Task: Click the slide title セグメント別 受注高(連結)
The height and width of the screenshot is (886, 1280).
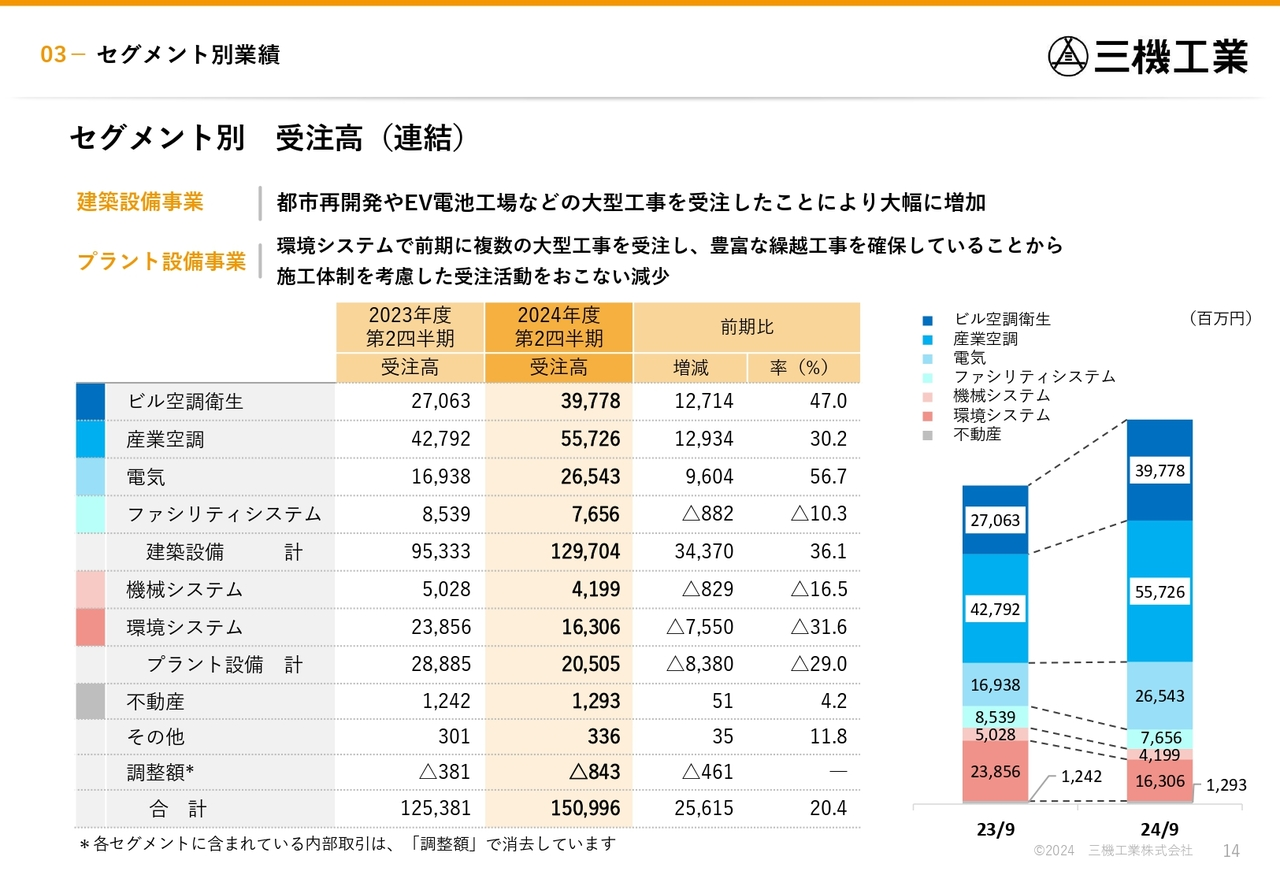Action: [x=267, y=138]
